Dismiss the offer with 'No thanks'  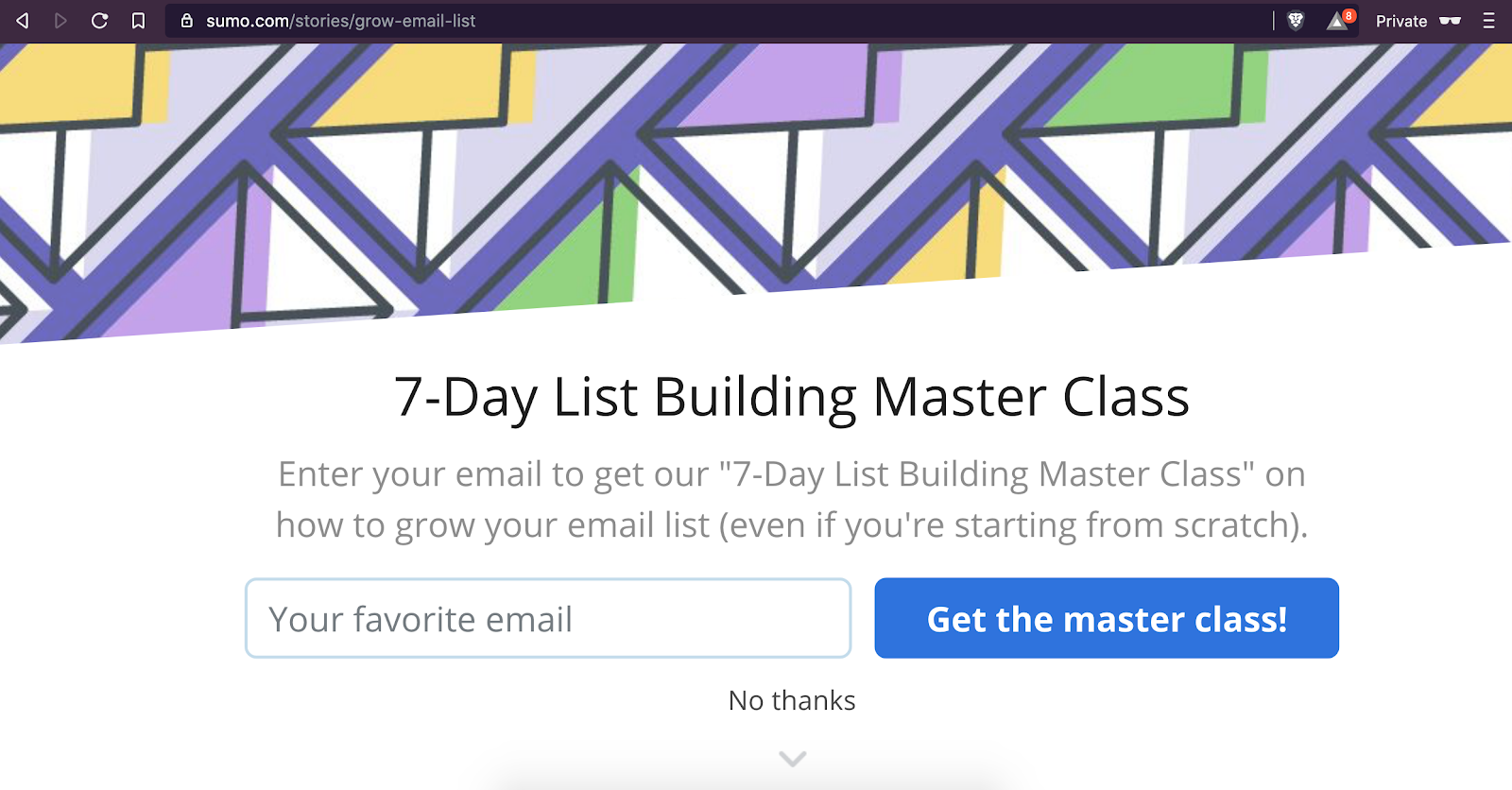(x=792, y=700)
